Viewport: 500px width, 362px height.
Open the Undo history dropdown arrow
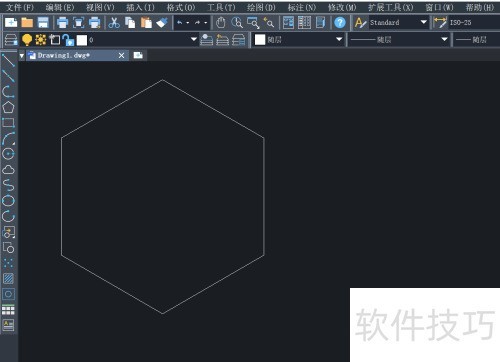(x=188, y=23)
